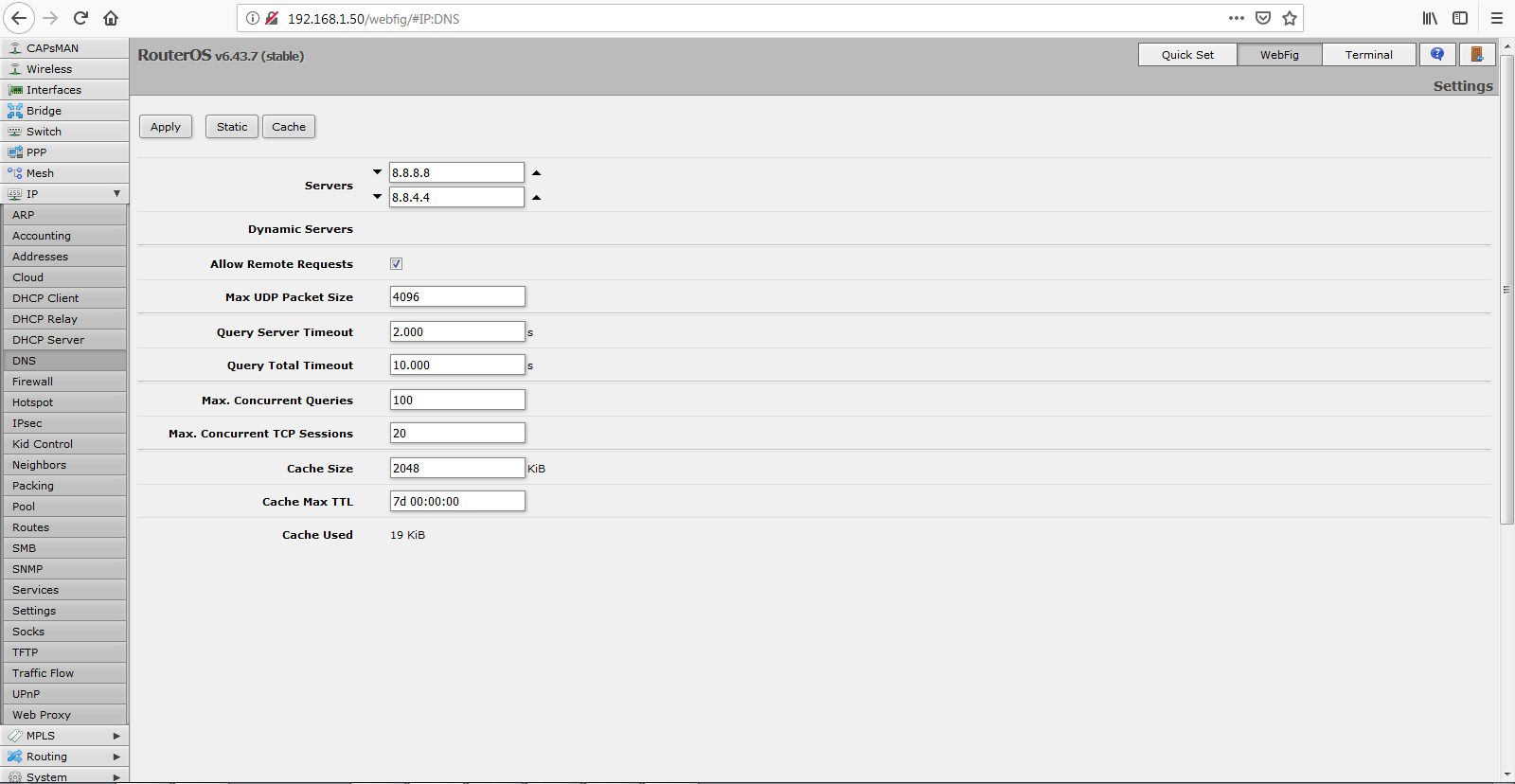Click the help question mark icon
The width and height of the screenshot is (1515, 784).
tap(1437, 55)
